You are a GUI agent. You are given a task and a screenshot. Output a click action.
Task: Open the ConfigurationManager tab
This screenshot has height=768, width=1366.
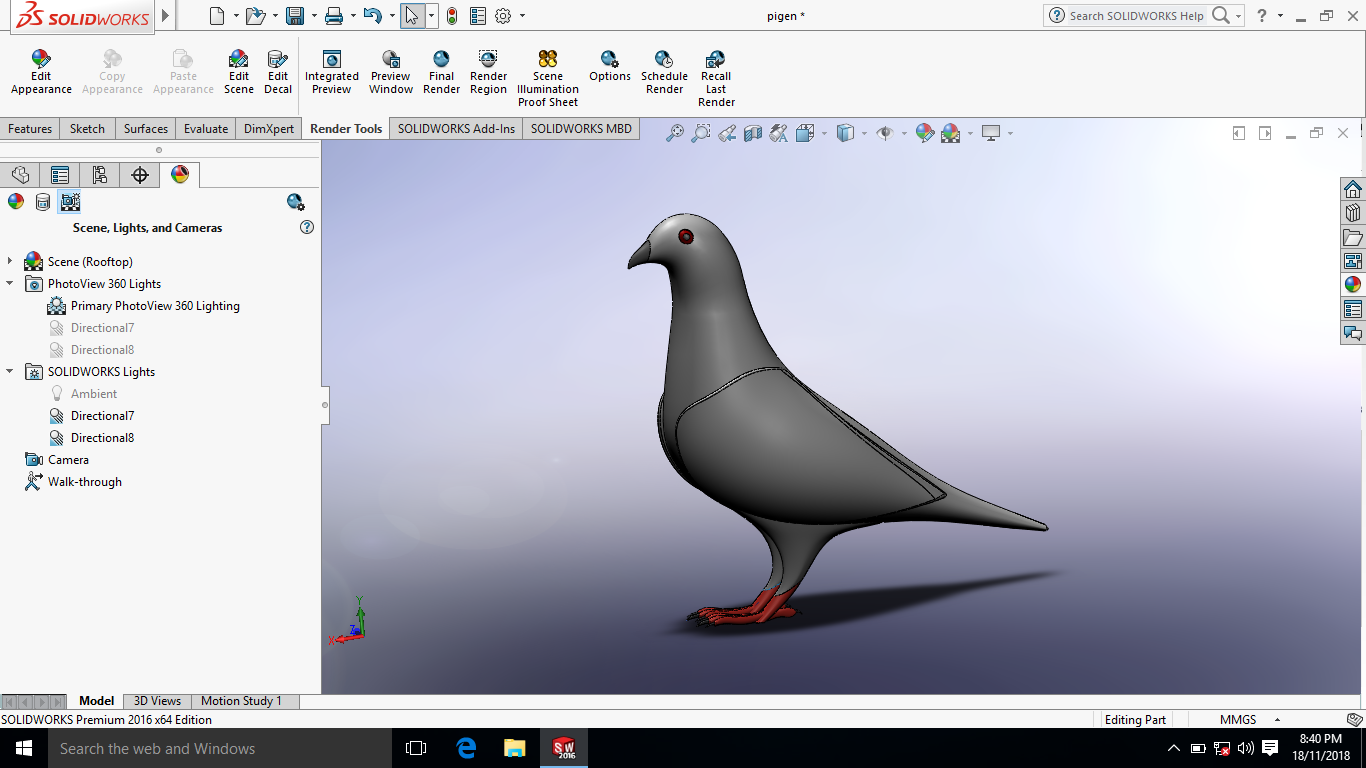(100, 175)
